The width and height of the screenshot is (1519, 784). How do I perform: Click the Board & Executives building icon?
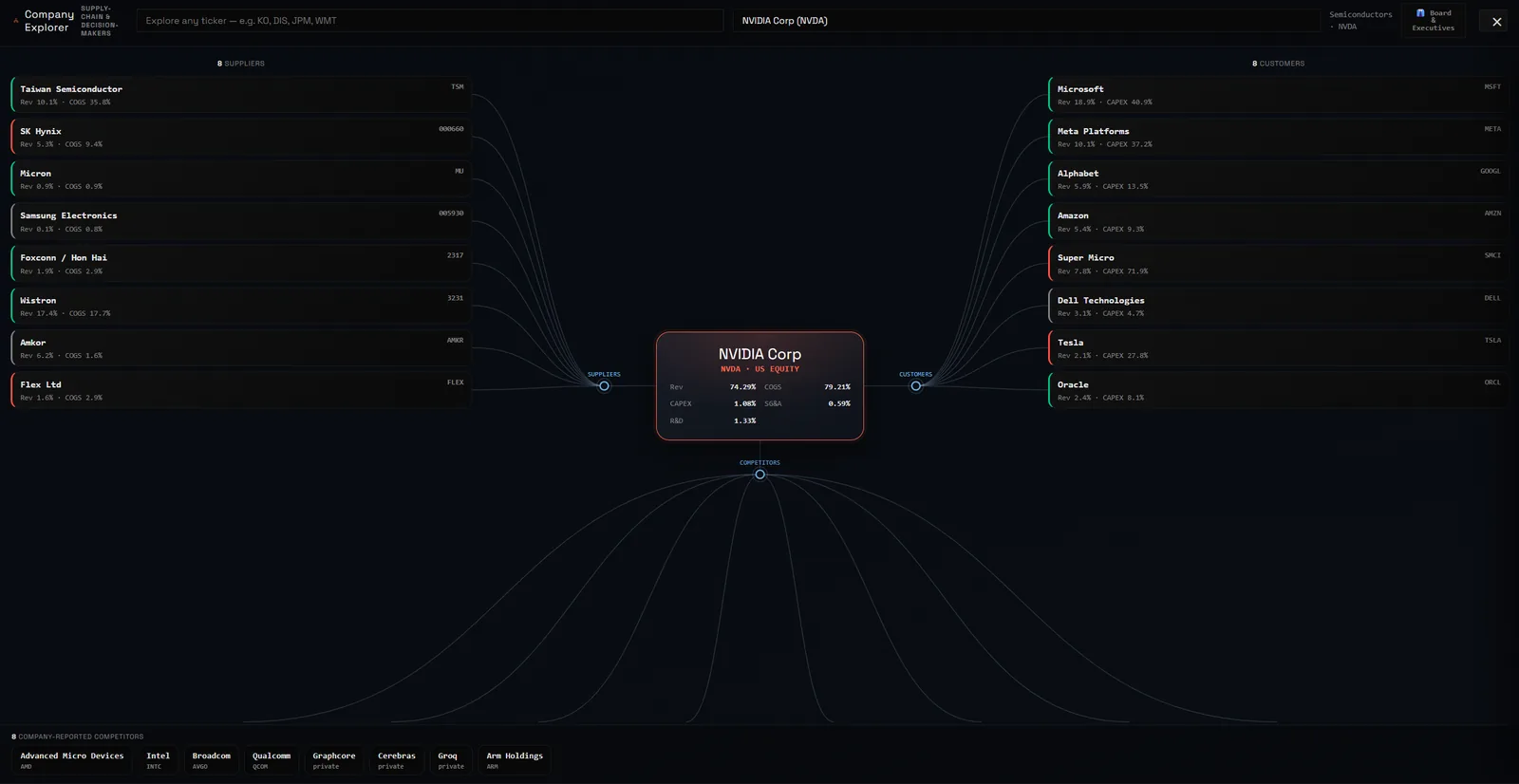1420,13
